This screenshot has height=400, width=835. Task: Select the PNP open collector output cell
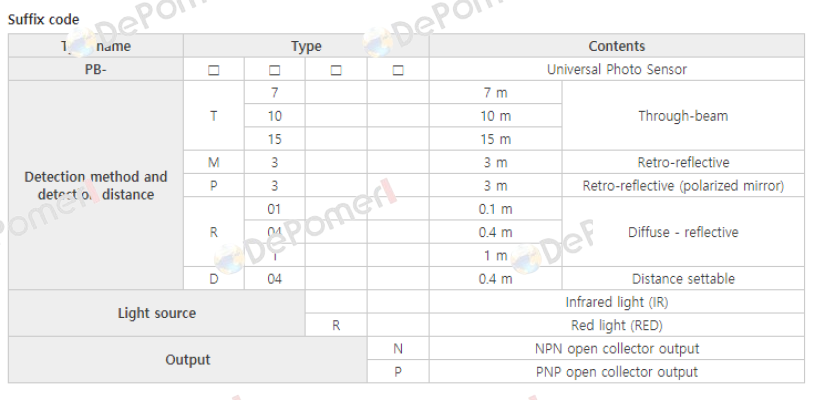coord(617,372)
